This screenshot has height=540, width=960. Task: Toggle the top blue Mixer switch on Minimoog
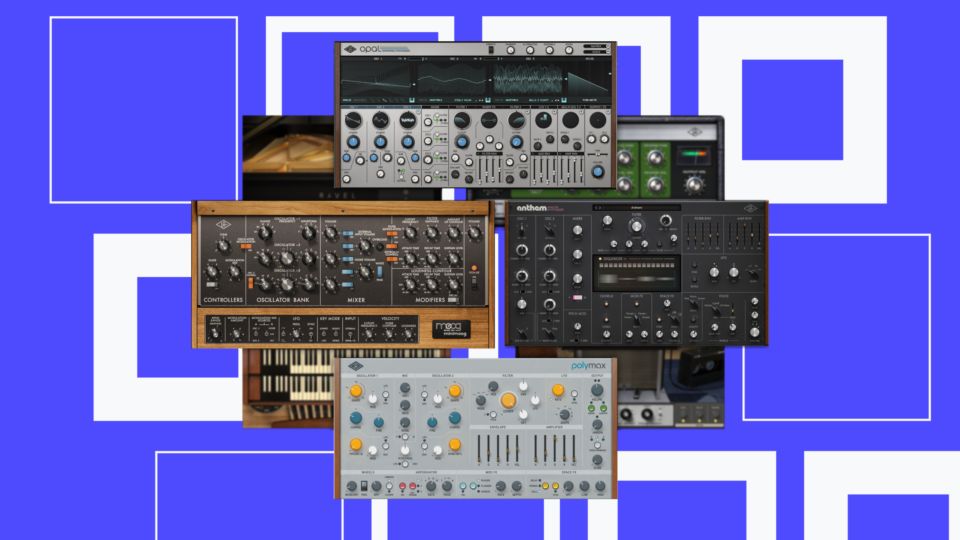tap(348, 234)
